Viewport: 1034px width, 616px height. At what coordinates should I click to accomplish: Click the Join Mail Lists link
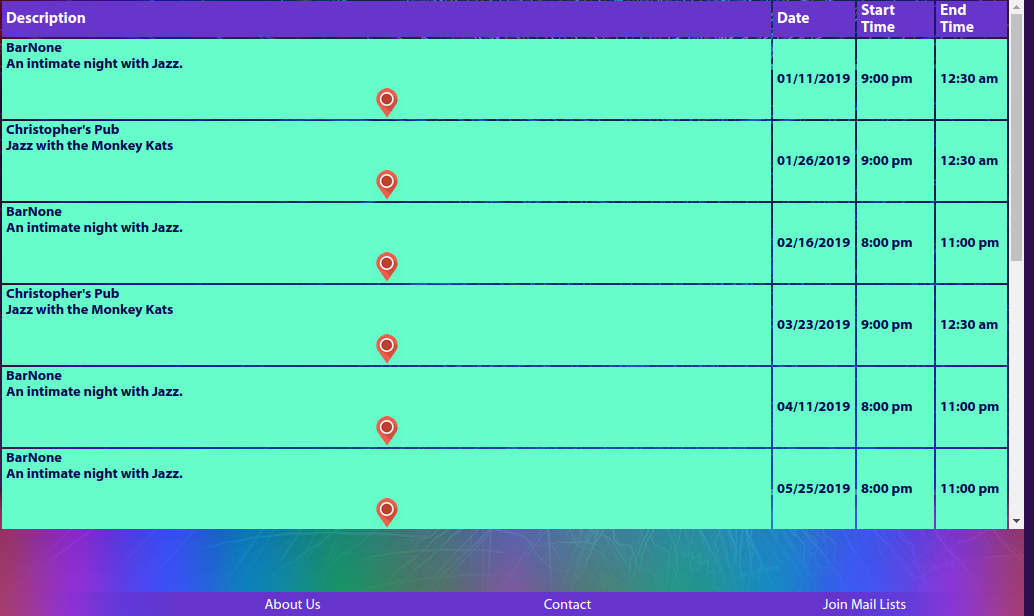[x=864, y=604]
